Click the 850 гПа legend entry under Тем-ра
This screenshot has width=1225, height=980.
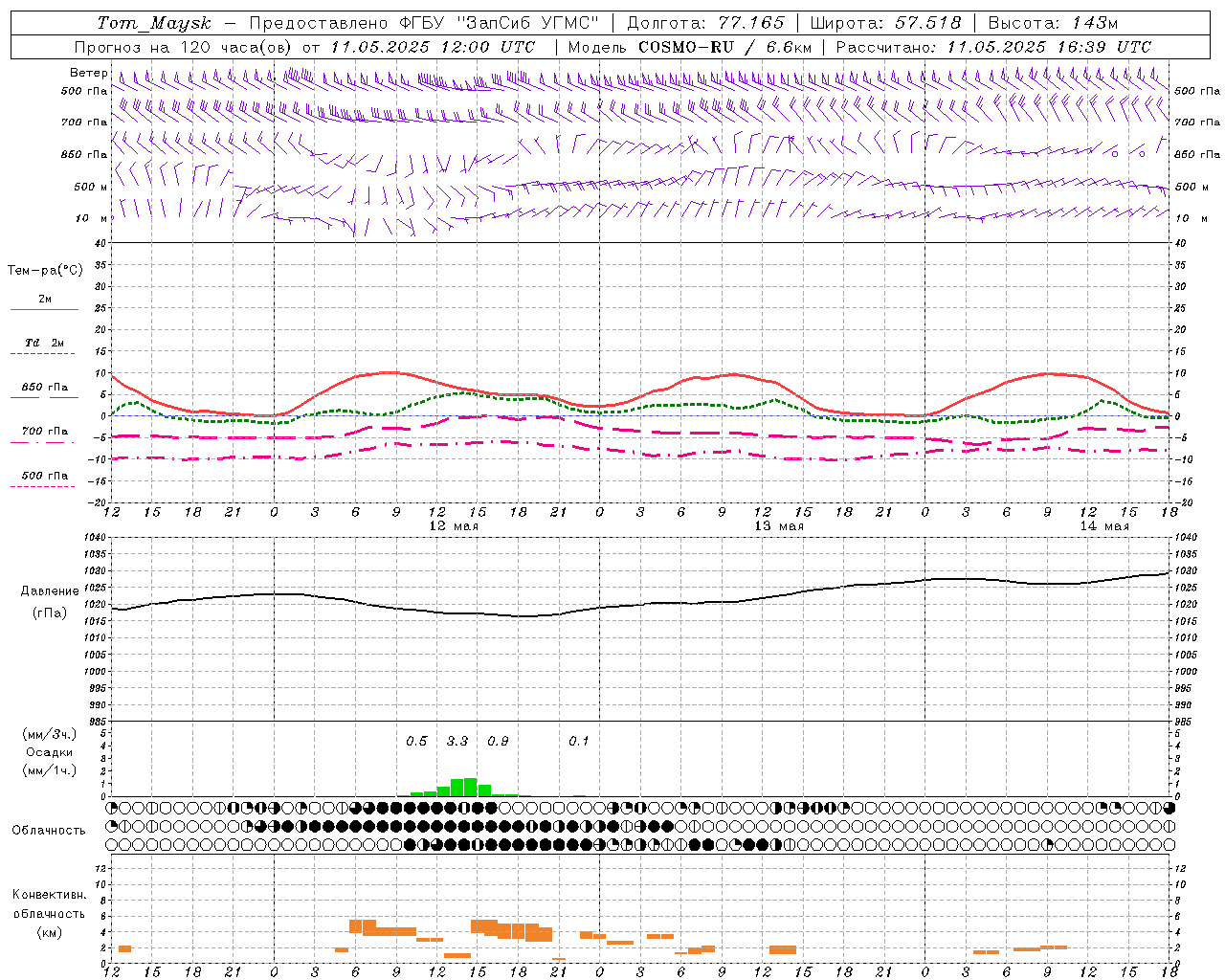coord(44,388)
